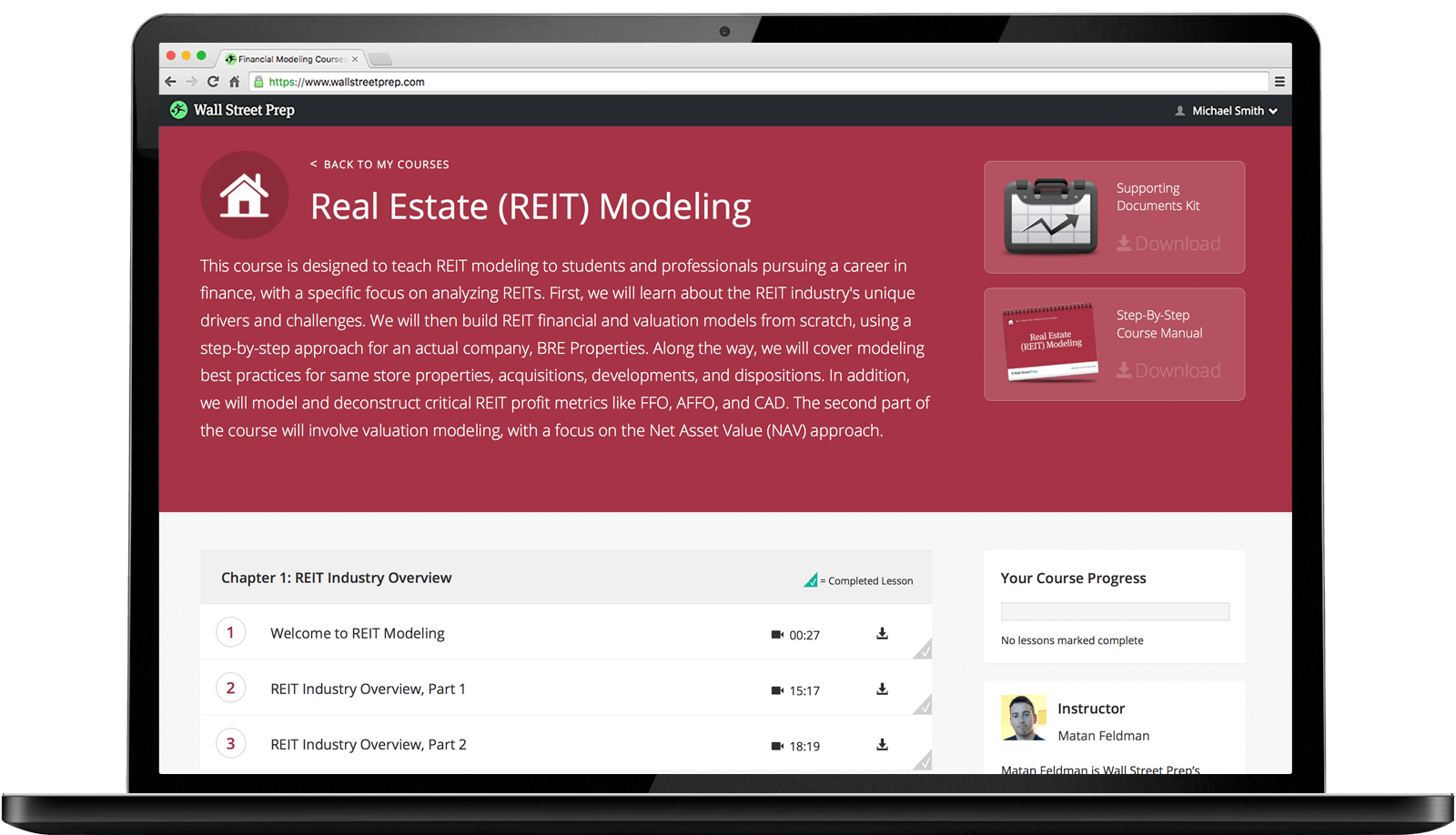Click the green padlock in address bar
1456x835 pixels.
tap(258, 82)
